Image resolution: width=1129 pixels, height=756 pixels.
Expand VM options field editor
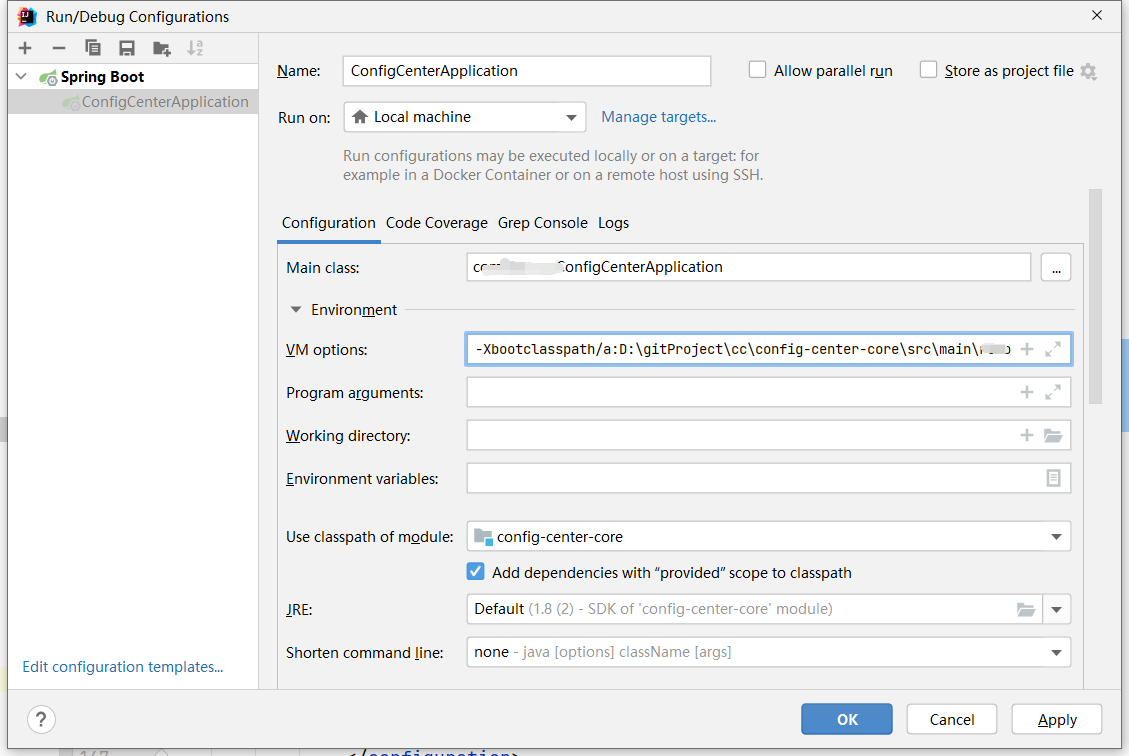click(x=1053, y=349)
